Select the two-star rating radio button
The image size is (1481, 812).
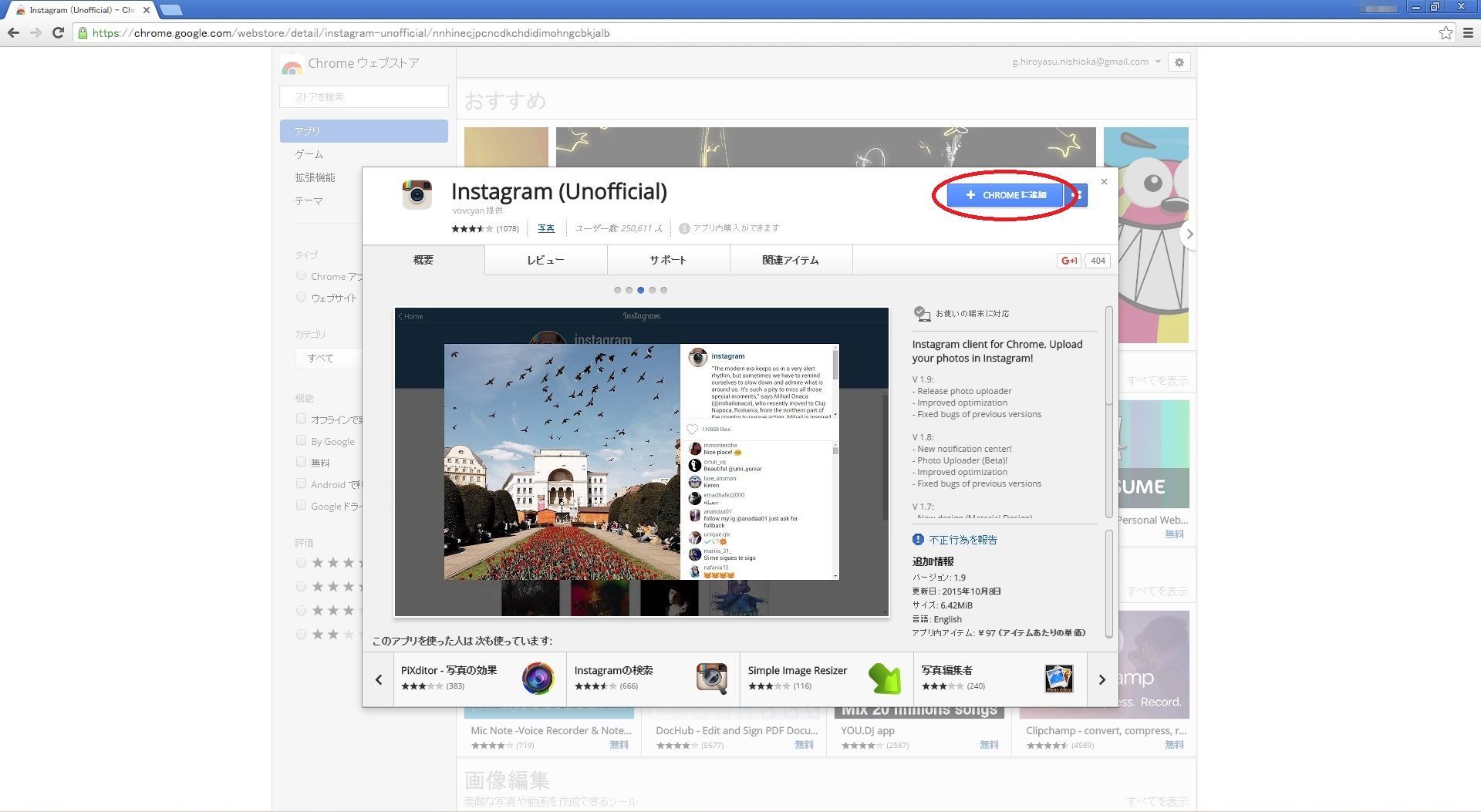click(x=301, y=635)
